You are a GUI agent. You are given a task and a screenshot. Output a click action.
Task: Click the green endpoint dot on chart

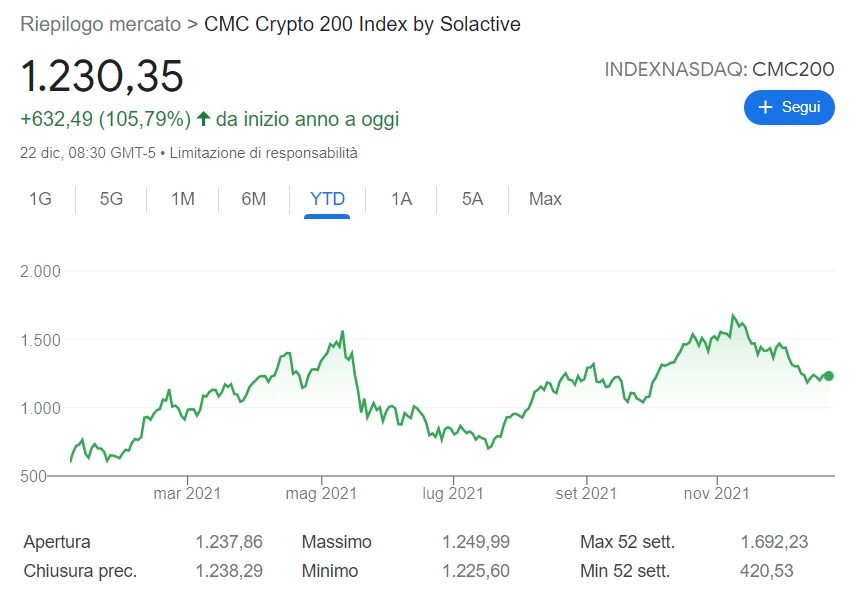(828, 376)
